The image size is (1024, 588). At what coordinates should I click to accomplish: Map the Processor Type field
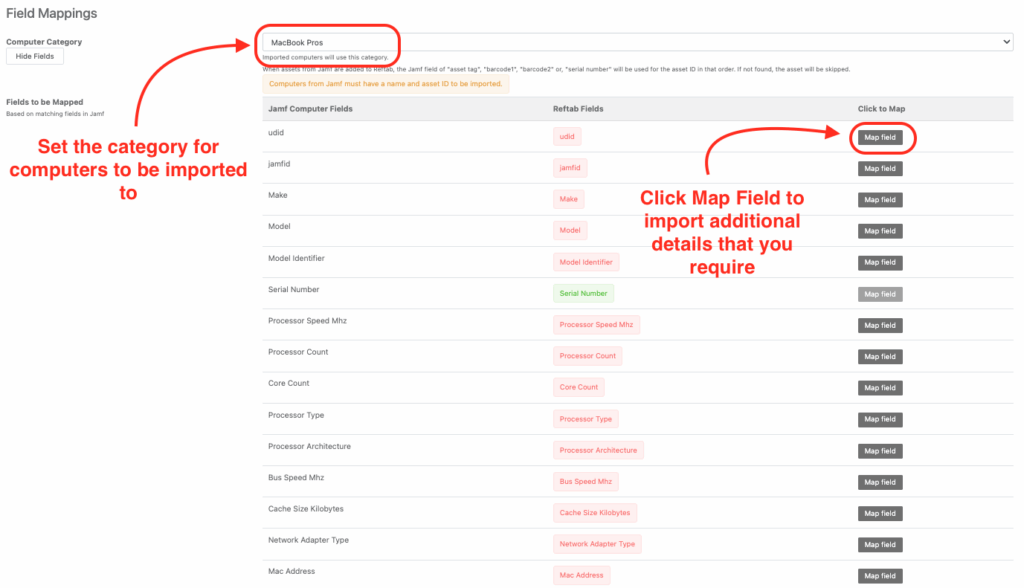pyautogui.click(x=880, y=419)
